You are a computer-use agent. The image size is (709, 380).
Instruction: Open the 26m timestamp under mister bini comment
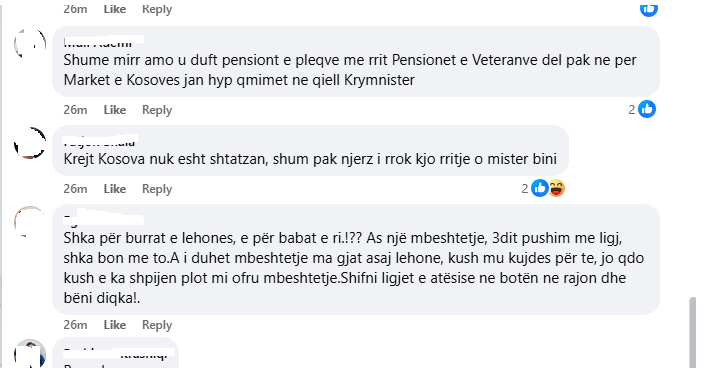[75, 189]
